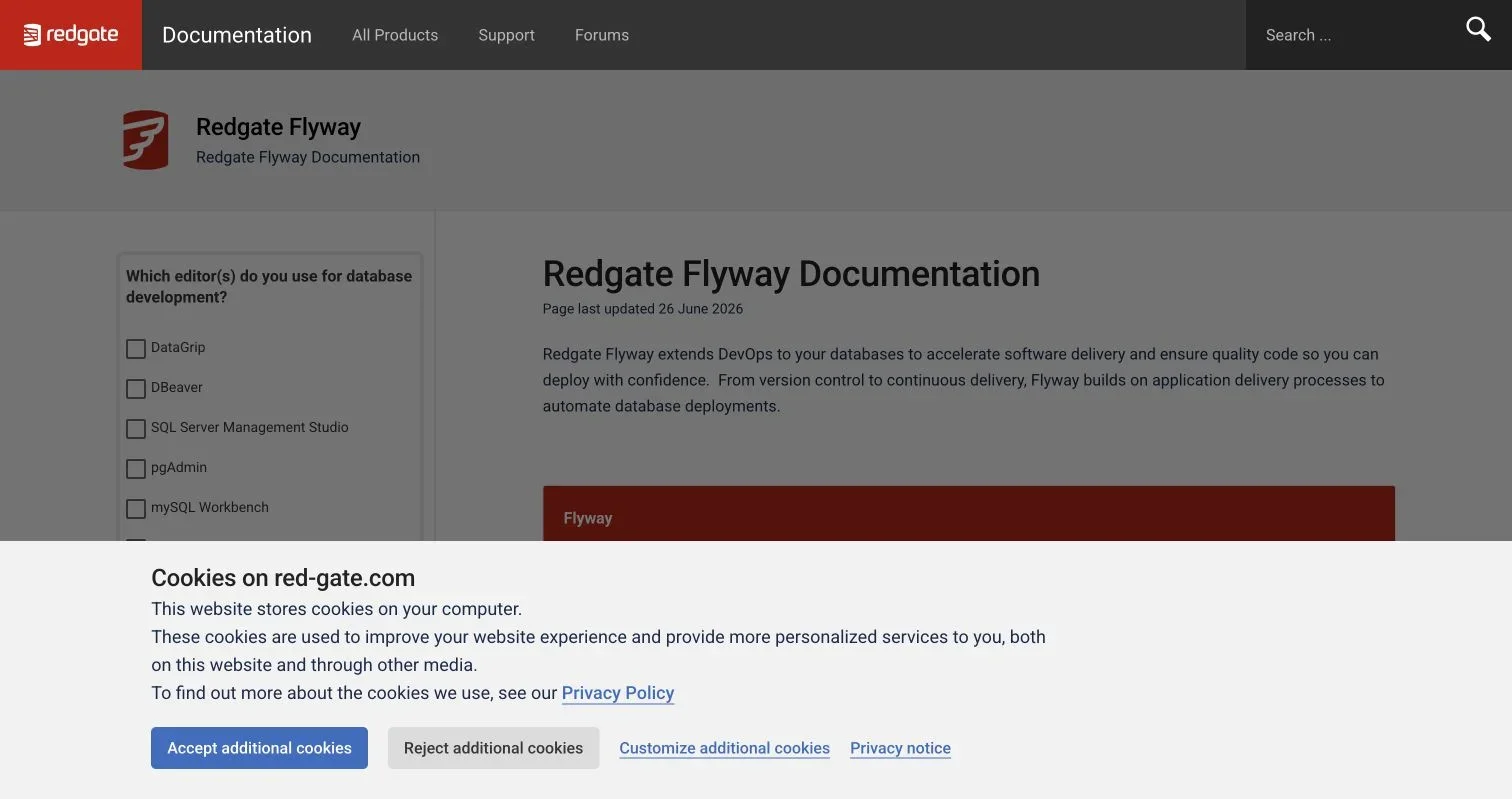Check the DataGrip checkbox

(136, 348)
